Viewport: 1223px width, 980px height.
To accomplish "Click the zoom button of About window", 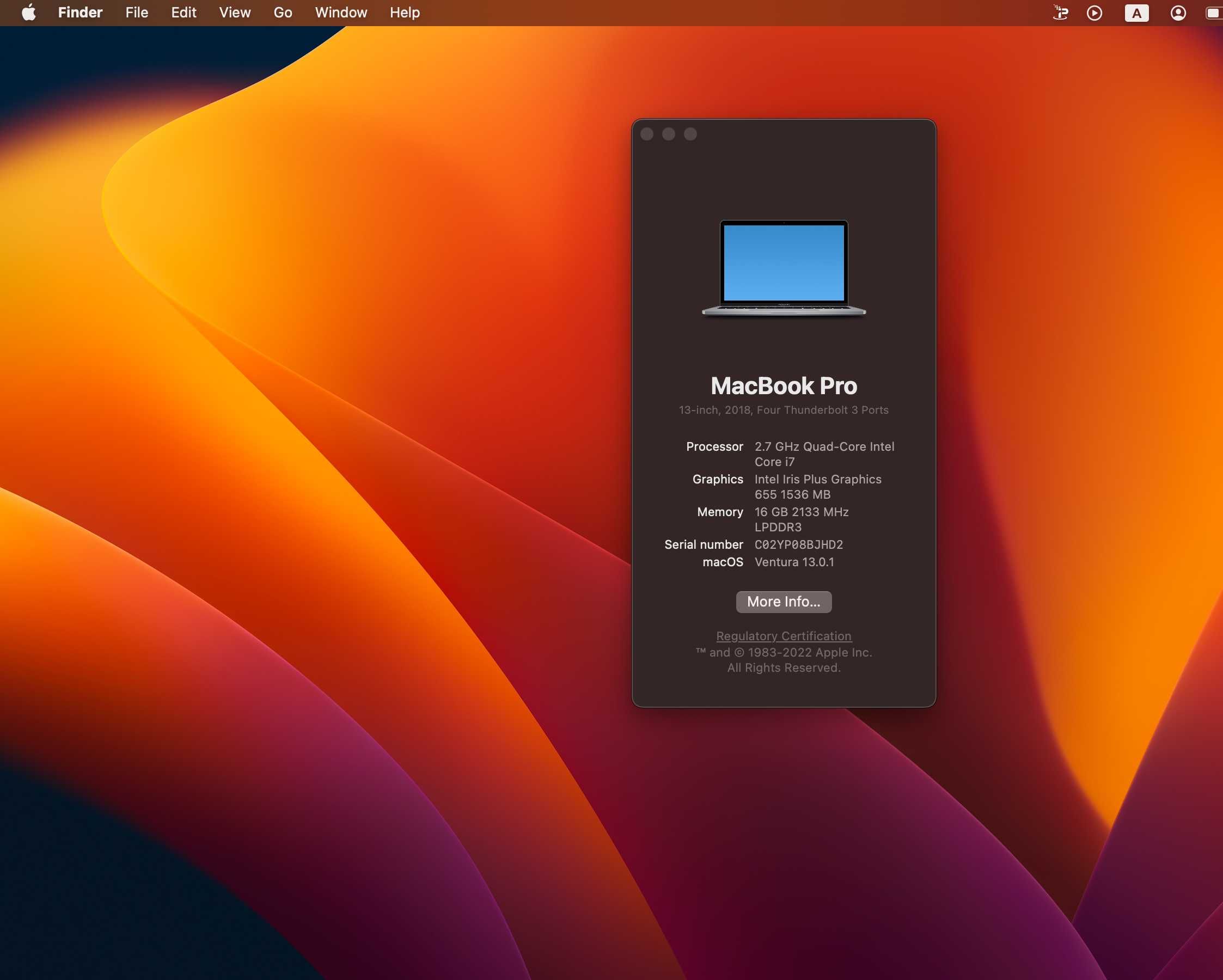I will coord(690,134).
